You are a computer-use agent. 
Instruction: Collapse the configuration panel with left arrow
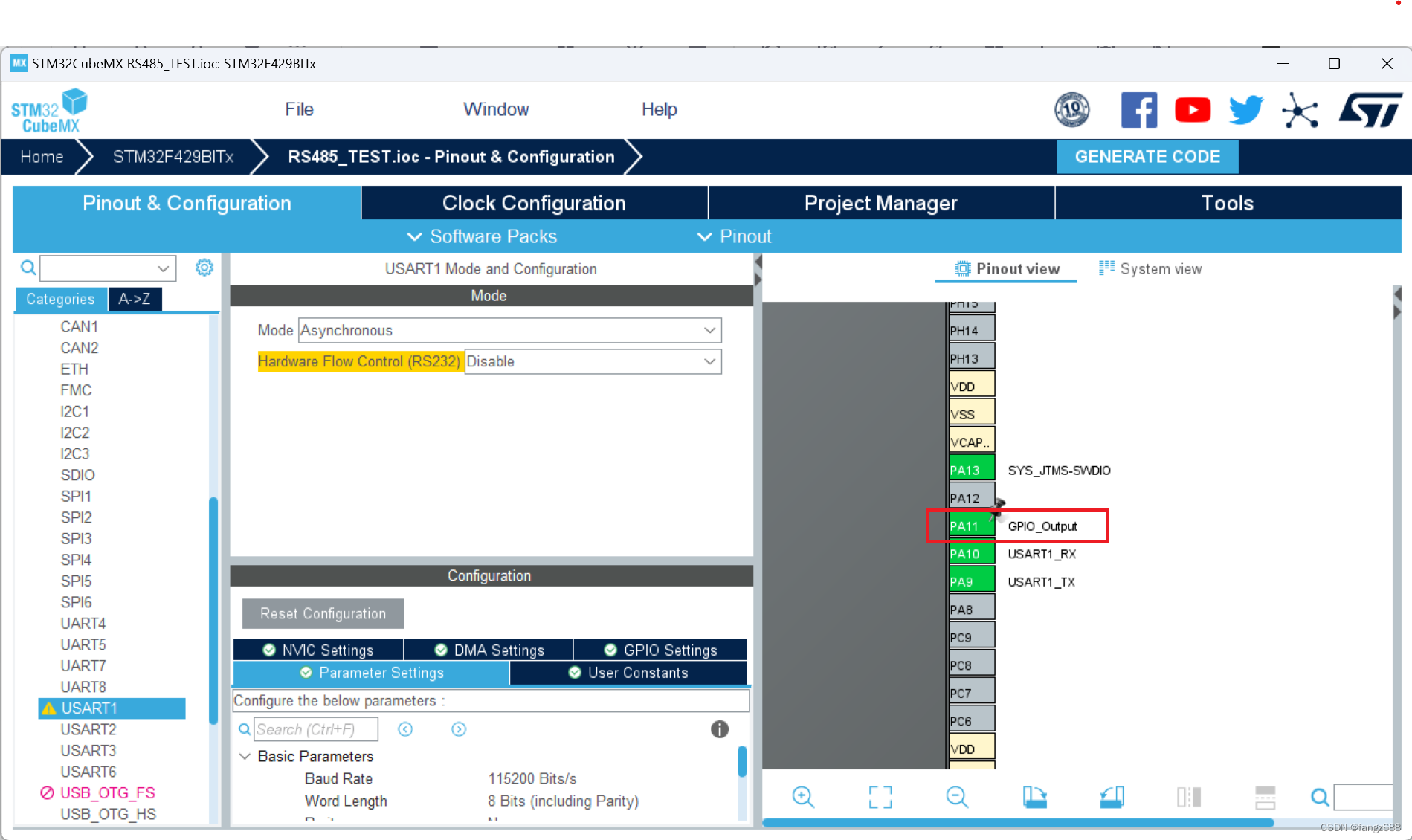(x=758, y=262)
